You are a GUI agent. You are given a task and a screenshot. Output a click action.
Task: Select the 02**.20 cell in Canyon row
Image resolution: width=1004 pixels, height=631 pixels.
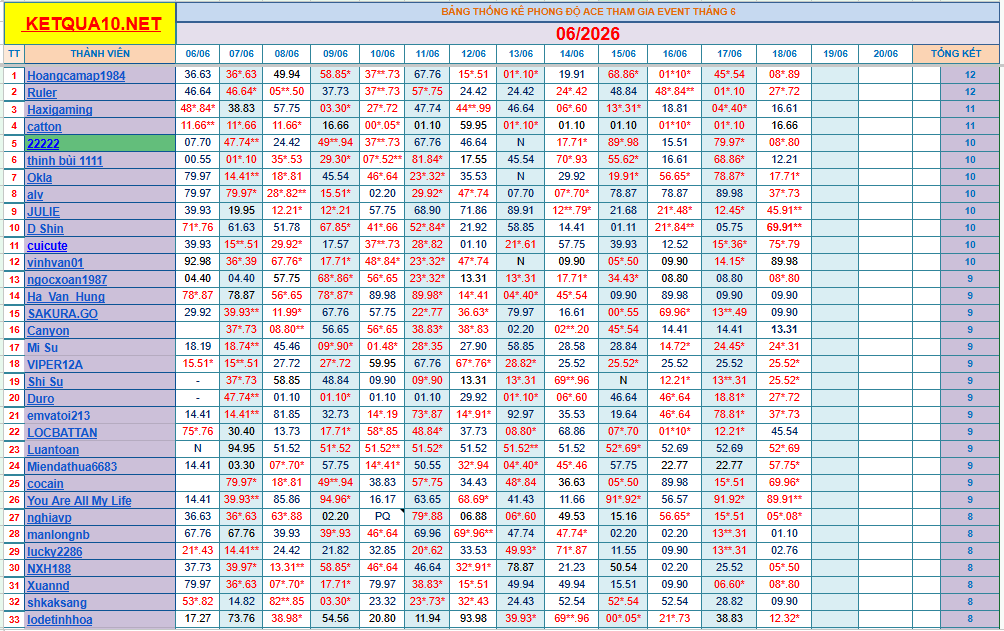(572, 329)
